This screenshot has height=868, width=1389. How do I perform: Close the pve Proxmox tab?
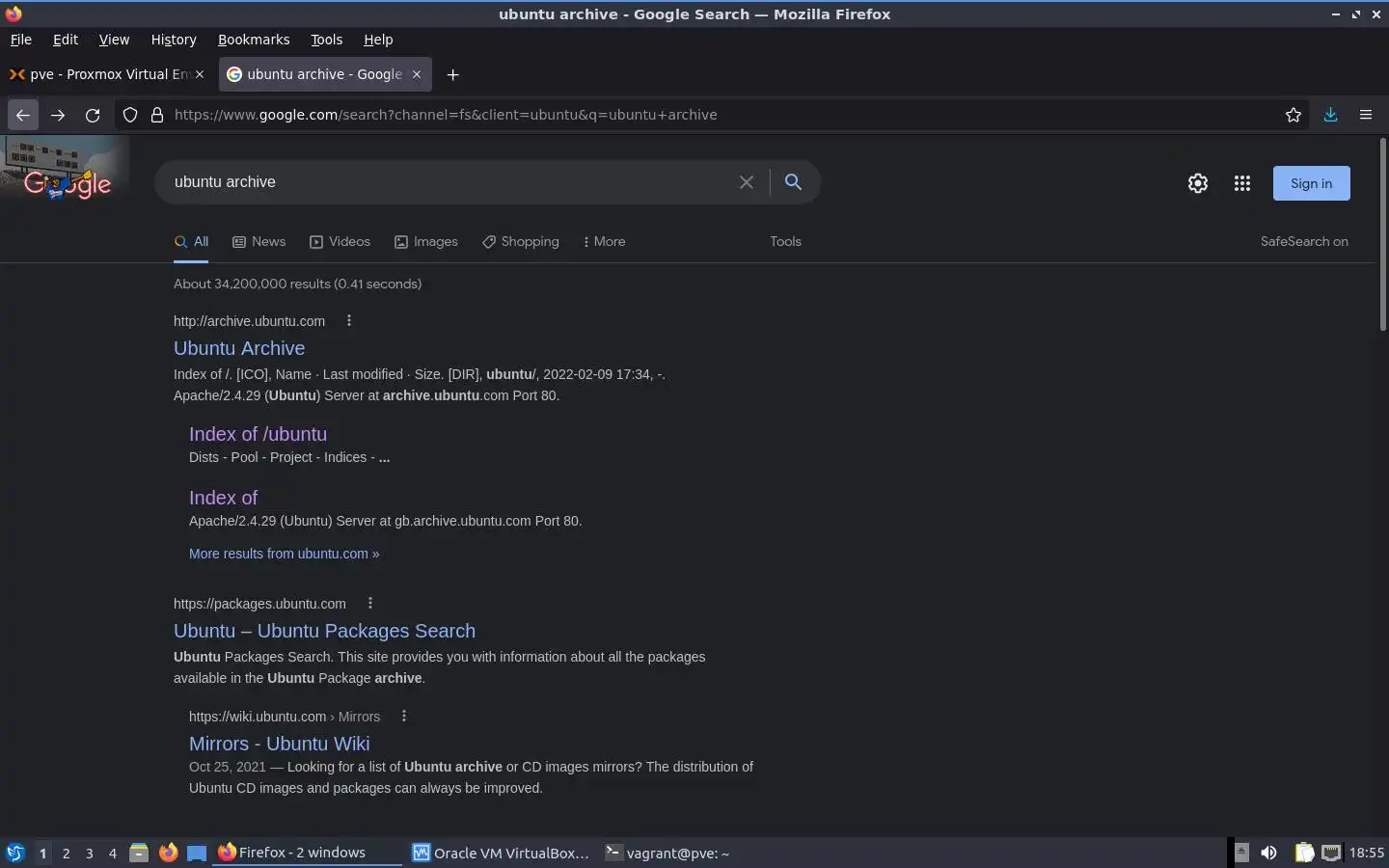pos(200,74)
